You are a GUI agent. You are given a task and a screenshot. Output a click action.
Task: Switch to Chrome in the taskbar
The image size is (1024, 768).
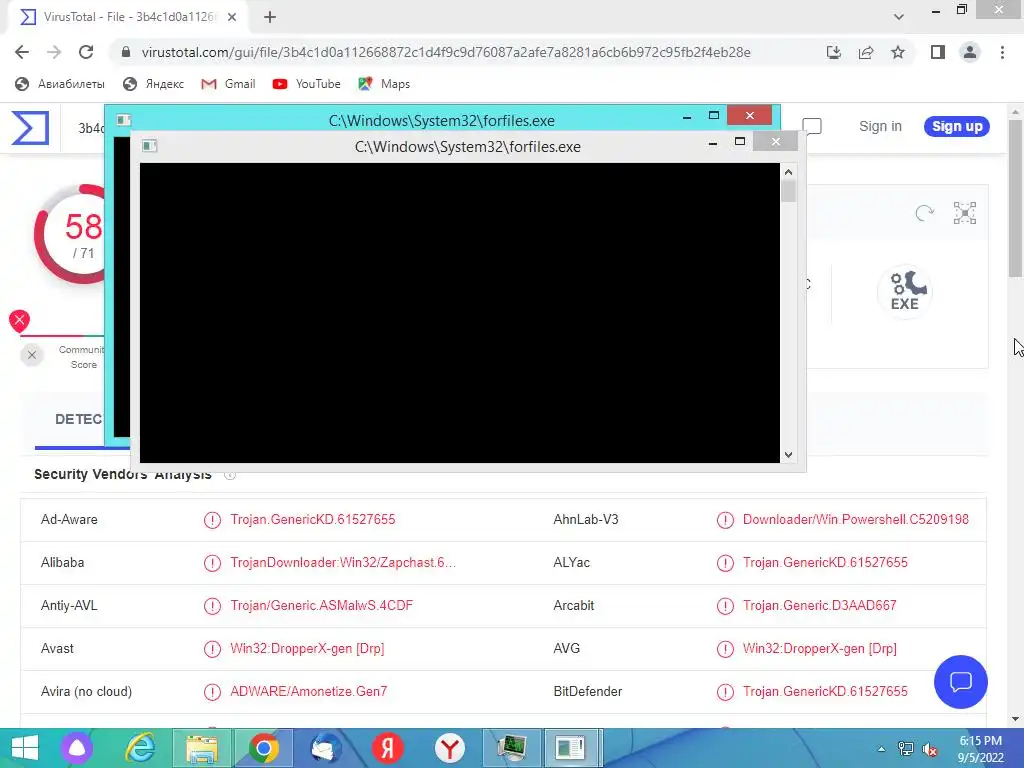click(264, 748)
